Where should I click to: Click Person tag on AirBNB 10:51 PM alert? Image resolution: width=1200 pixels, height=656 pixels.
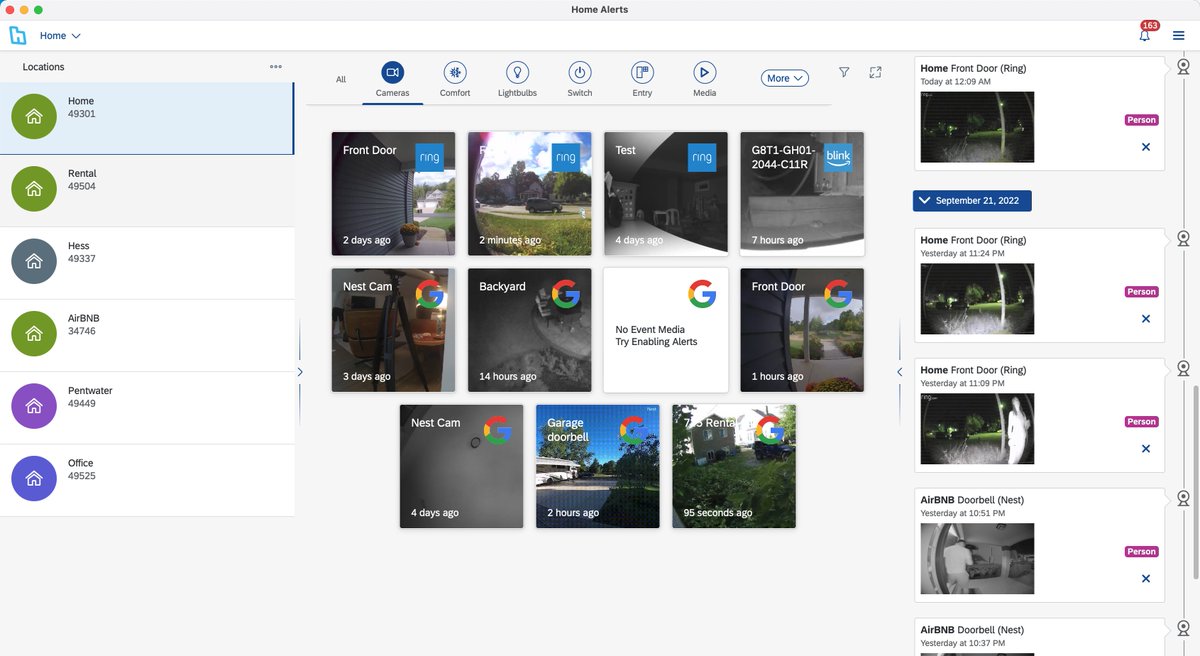(1142, 552)
